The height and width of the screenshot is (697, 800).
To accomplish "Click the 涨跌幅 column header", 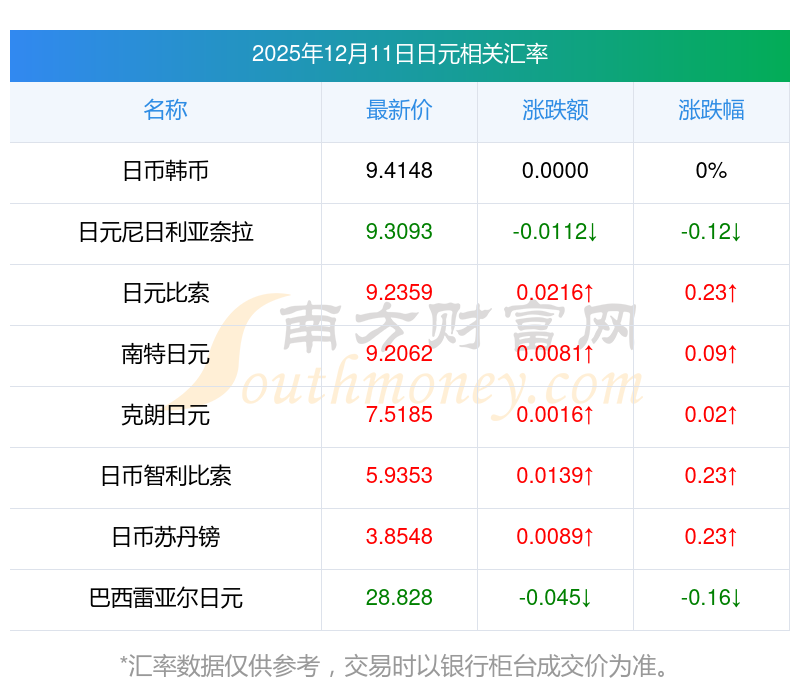I will 711,110.
